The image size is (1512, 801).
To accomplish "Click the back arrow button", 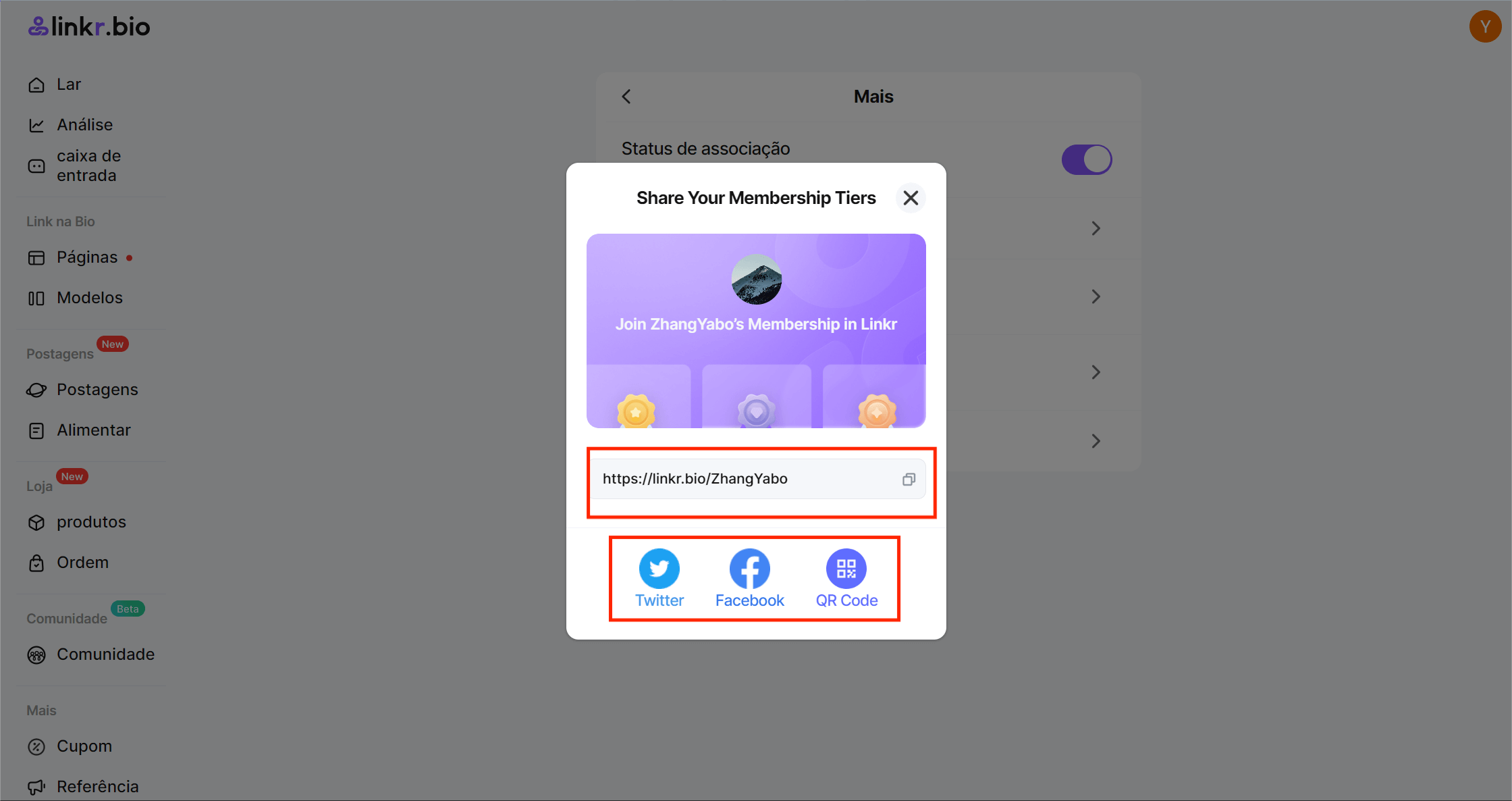I will 626,95.
